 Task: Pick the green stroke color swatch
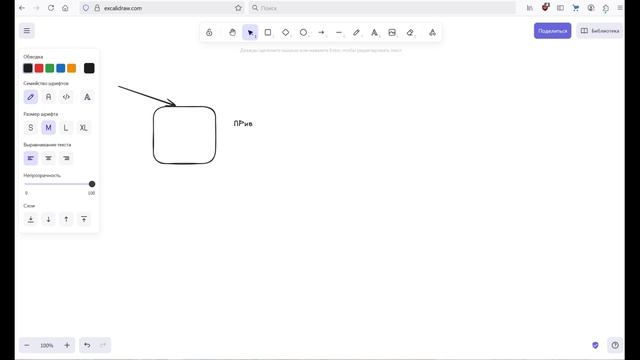pos(50,68)
